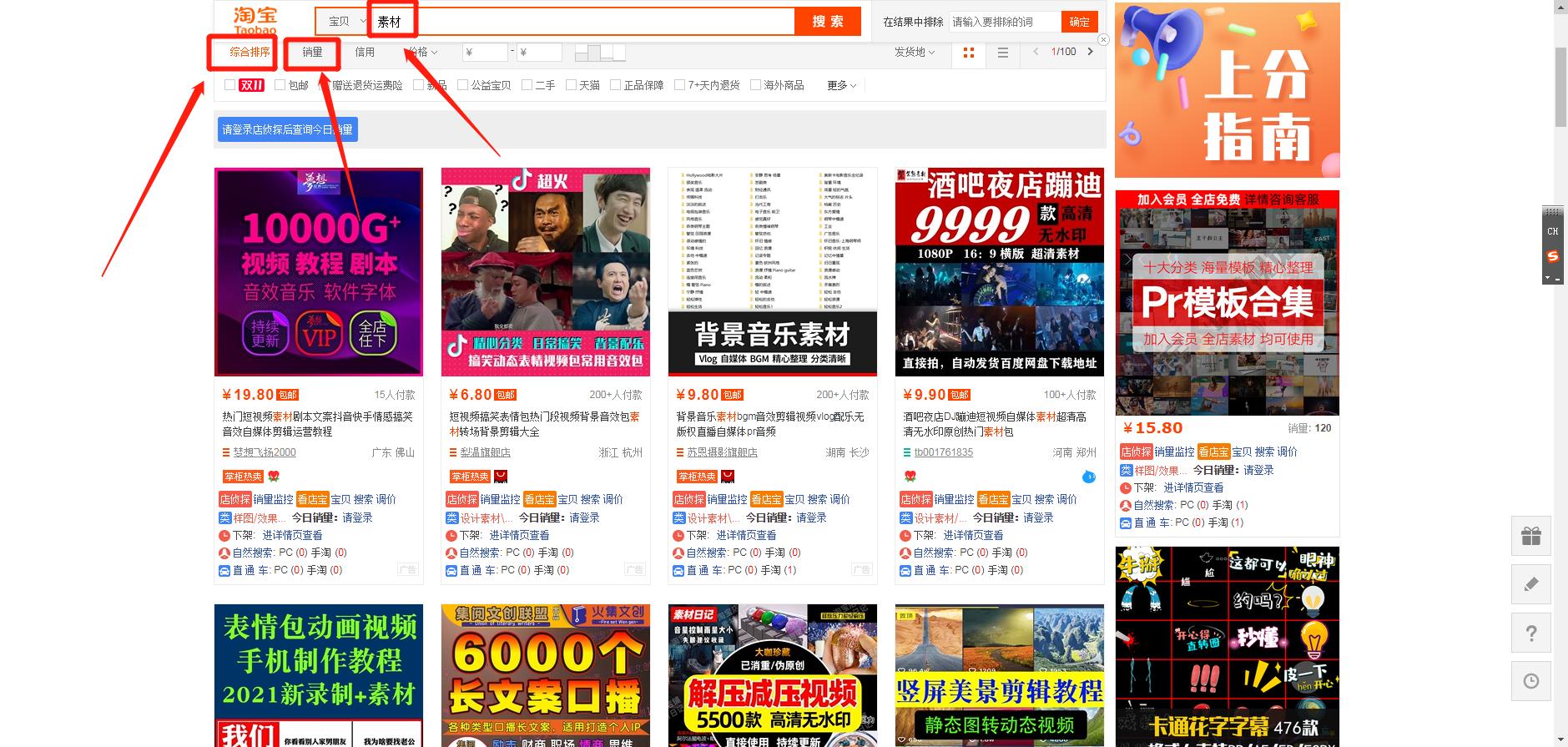Click the 确定 exclude button

[1079, 22]
